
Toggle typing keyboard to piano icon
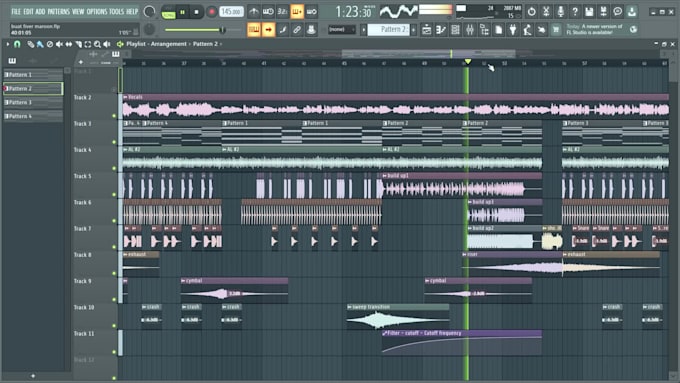[x=254, y=30]
